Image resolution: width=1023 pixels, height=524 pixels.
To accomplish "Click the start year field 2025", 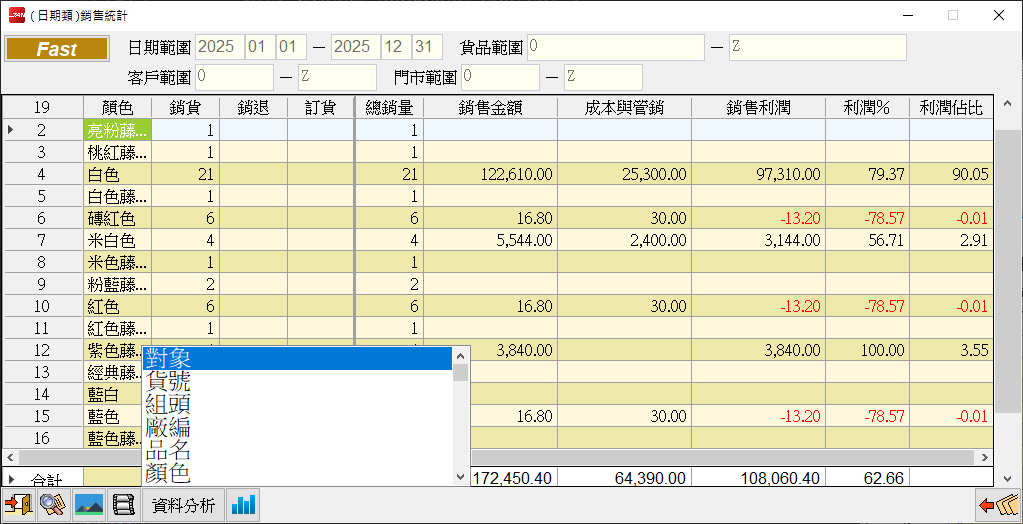I will point(219,47).
